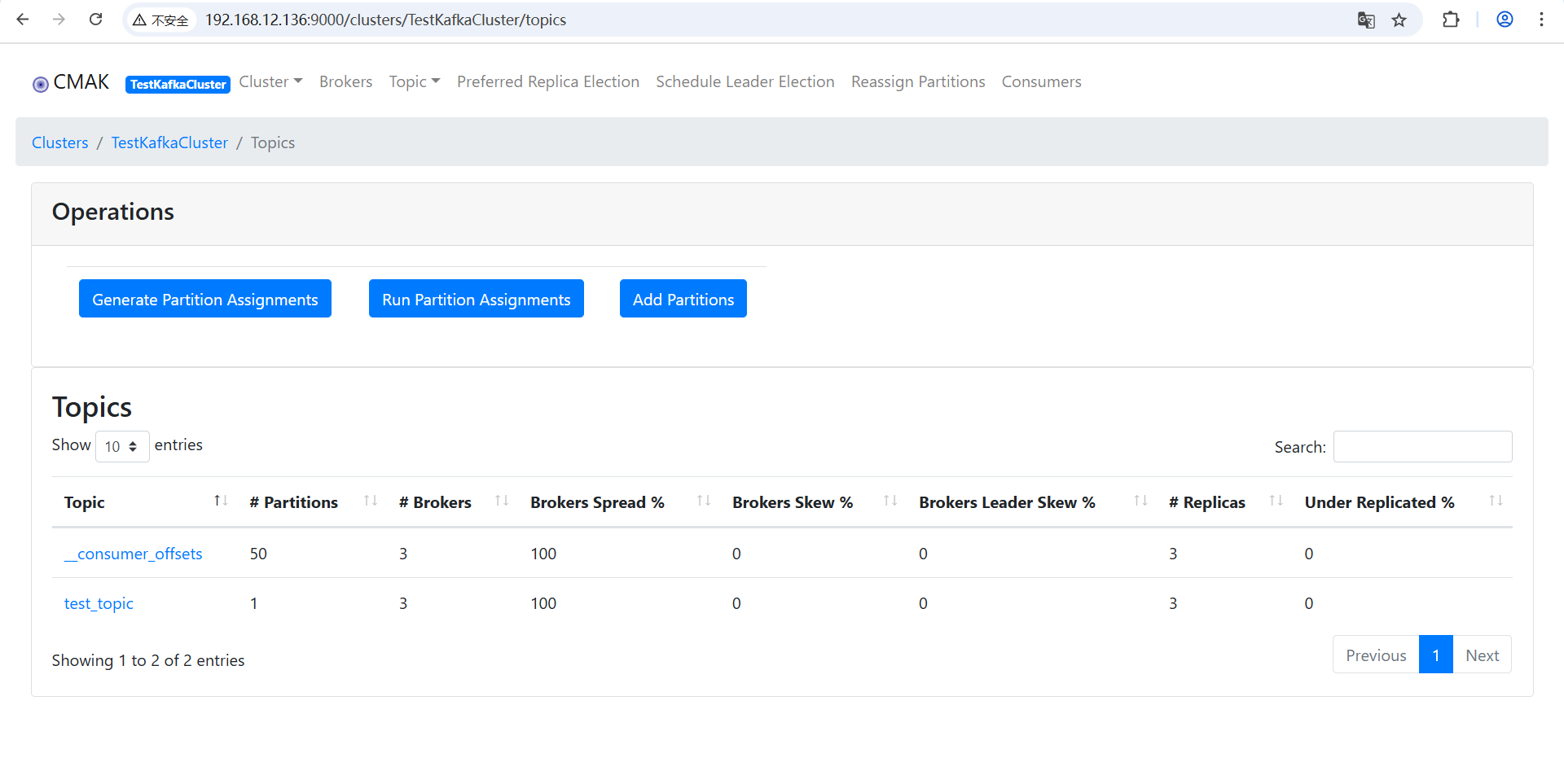Sort by # Partitions column arrows
The height and width of the screenshot is (784, 1564).
[x=371, y=501]
